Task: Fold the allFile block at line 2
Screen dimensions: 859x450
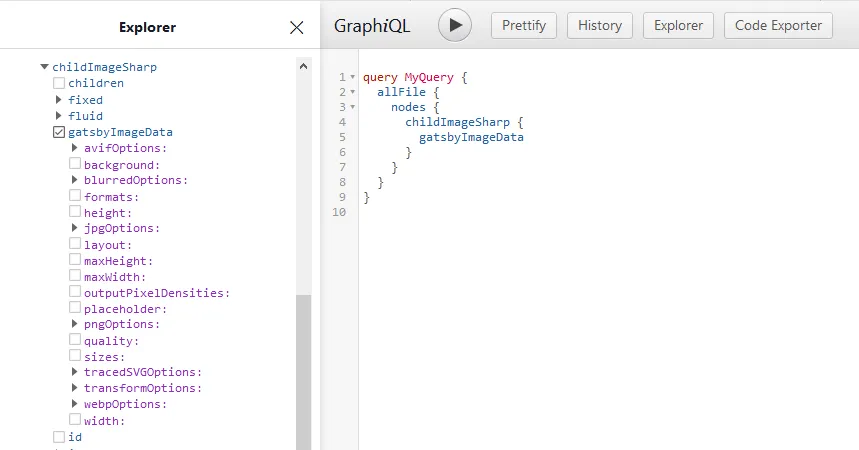Action: tap(353, 92)
